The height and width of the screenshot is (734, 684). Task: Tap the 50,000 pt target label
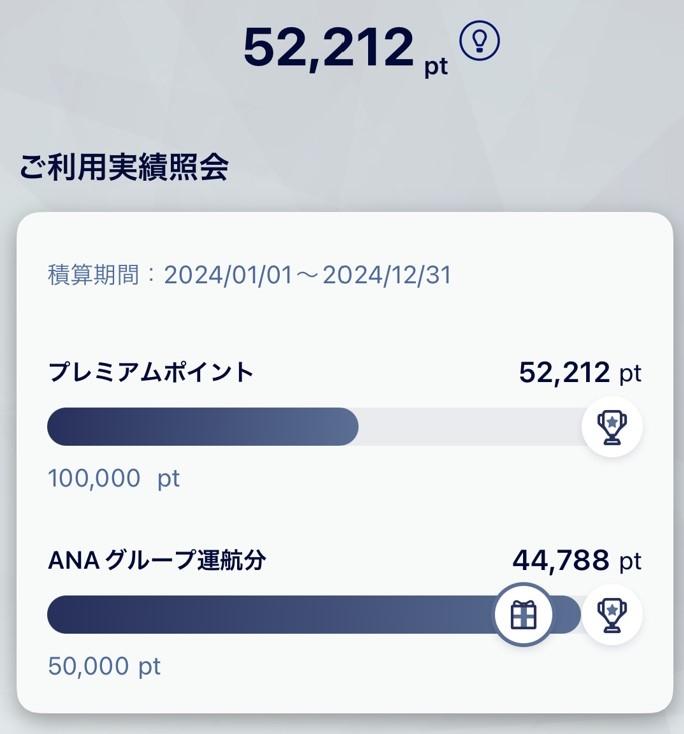click(104, 666)
